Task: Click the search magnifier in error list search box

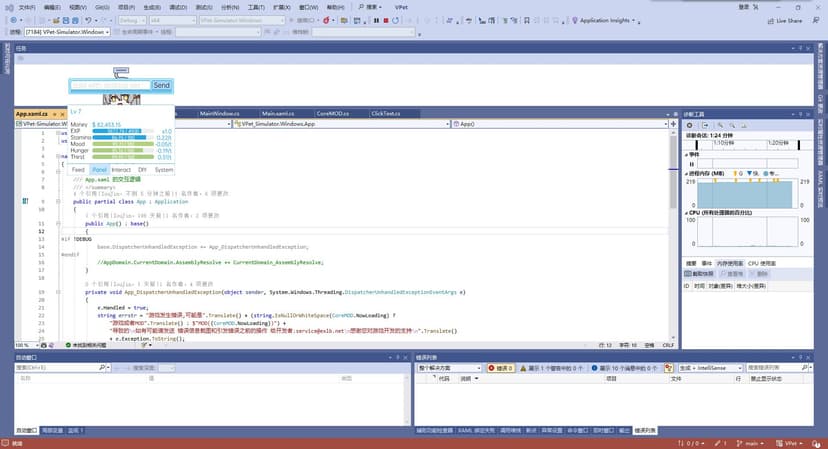Action: pos(804,368)
